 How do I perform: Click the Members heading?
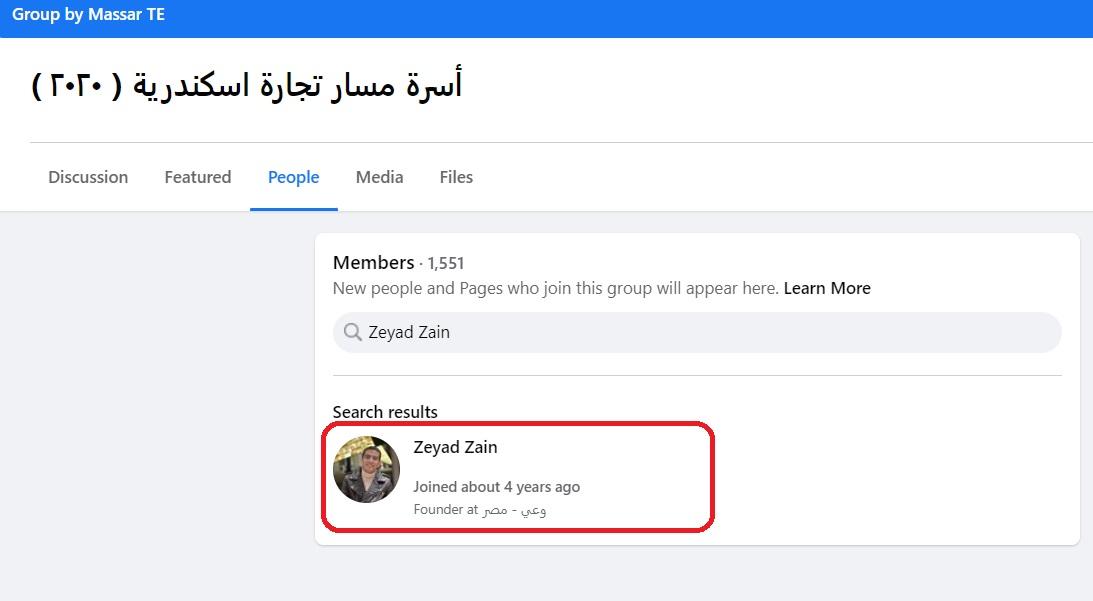373,262
